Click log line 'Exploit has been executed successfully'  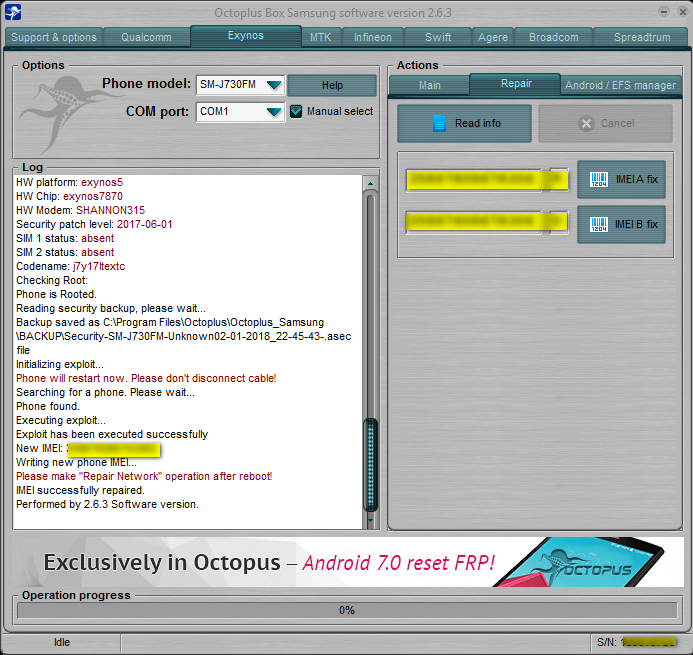coord(112,434)
